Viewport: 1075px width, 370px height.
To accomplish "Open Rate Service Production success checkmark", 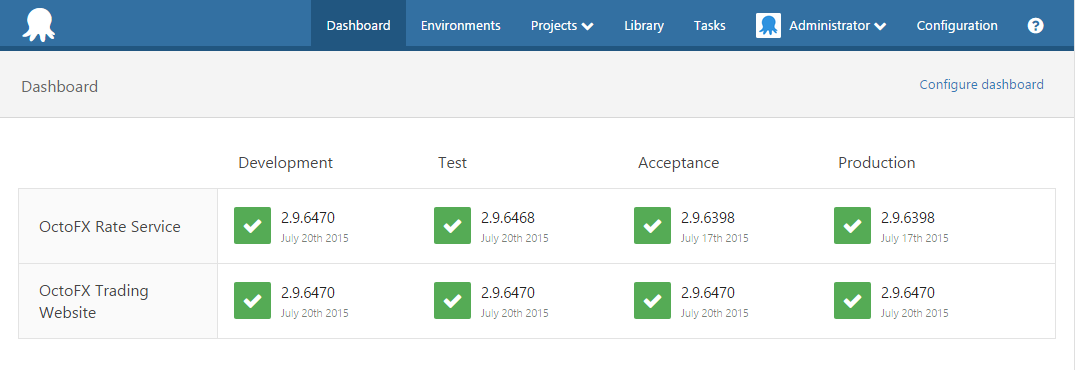I will tap(852, 225).
